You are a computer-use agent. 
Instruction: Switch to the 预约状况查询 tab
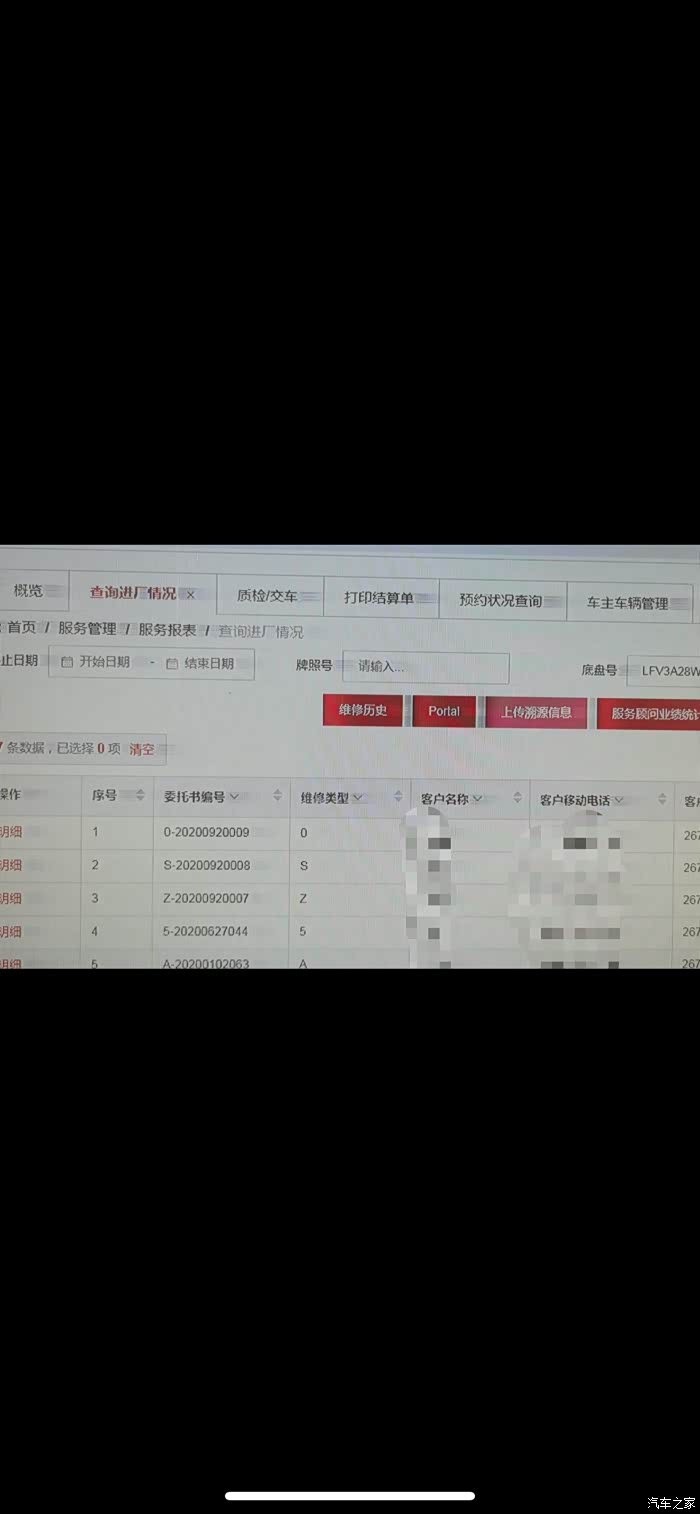tap(502, 600)
